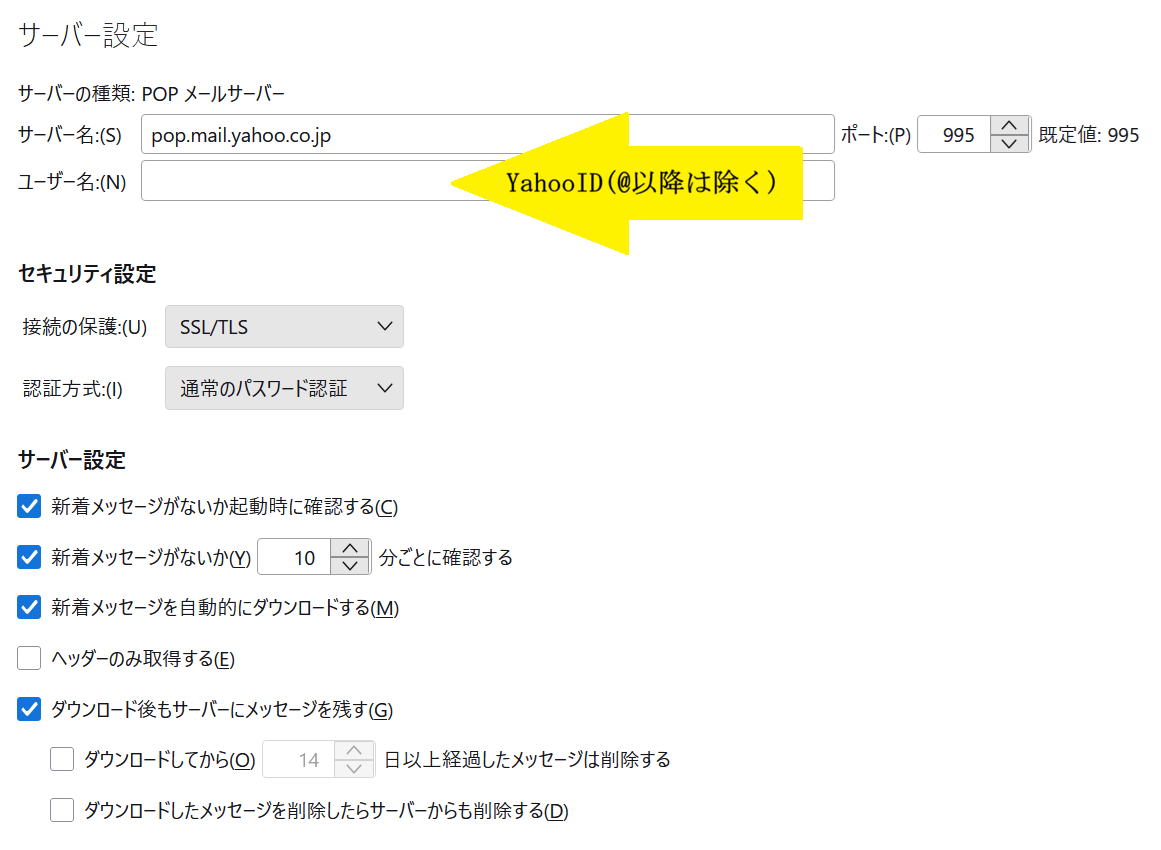This screenshot has width=1161, height=850.
Task: Click the ポート number field showing 995
Action: (x=955, y=135)
